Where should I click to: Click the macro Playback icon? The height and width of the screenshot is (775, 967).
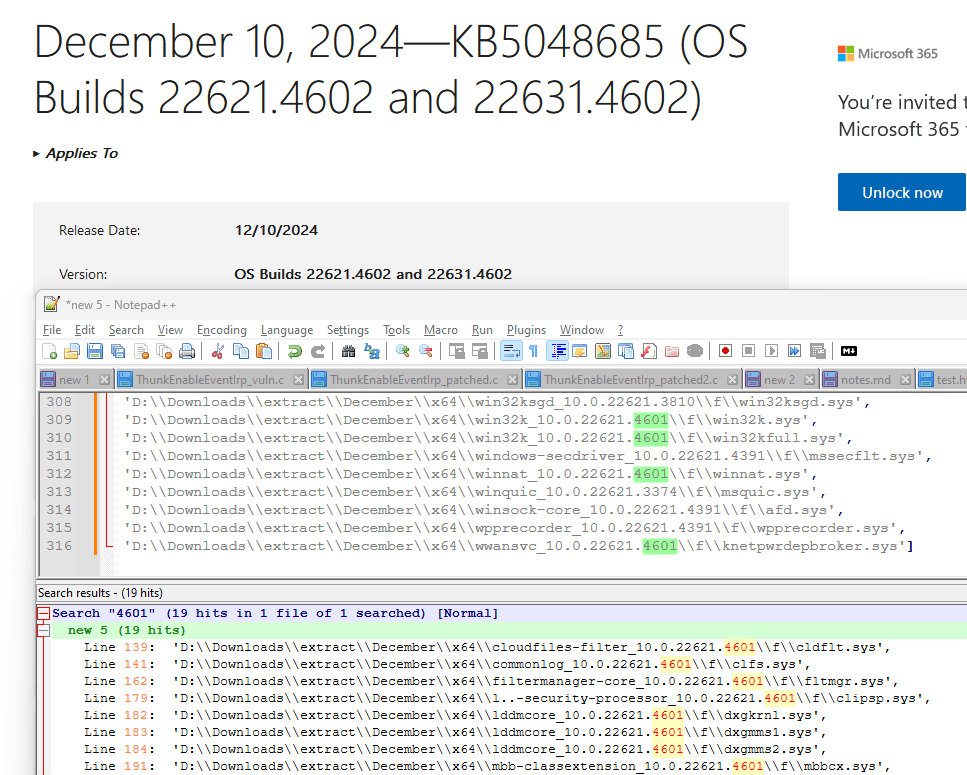772,351
